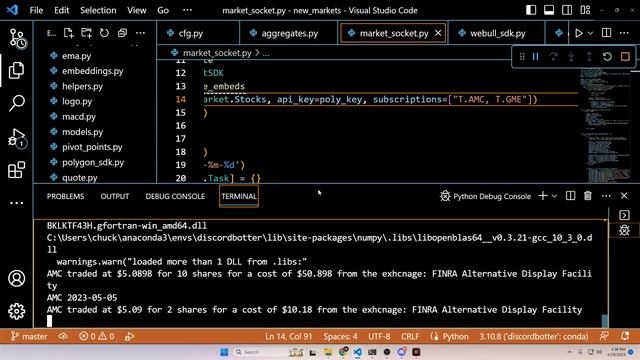Close the bottom panel
This screenshot has width=640, height=360.
tap(624, 196)
